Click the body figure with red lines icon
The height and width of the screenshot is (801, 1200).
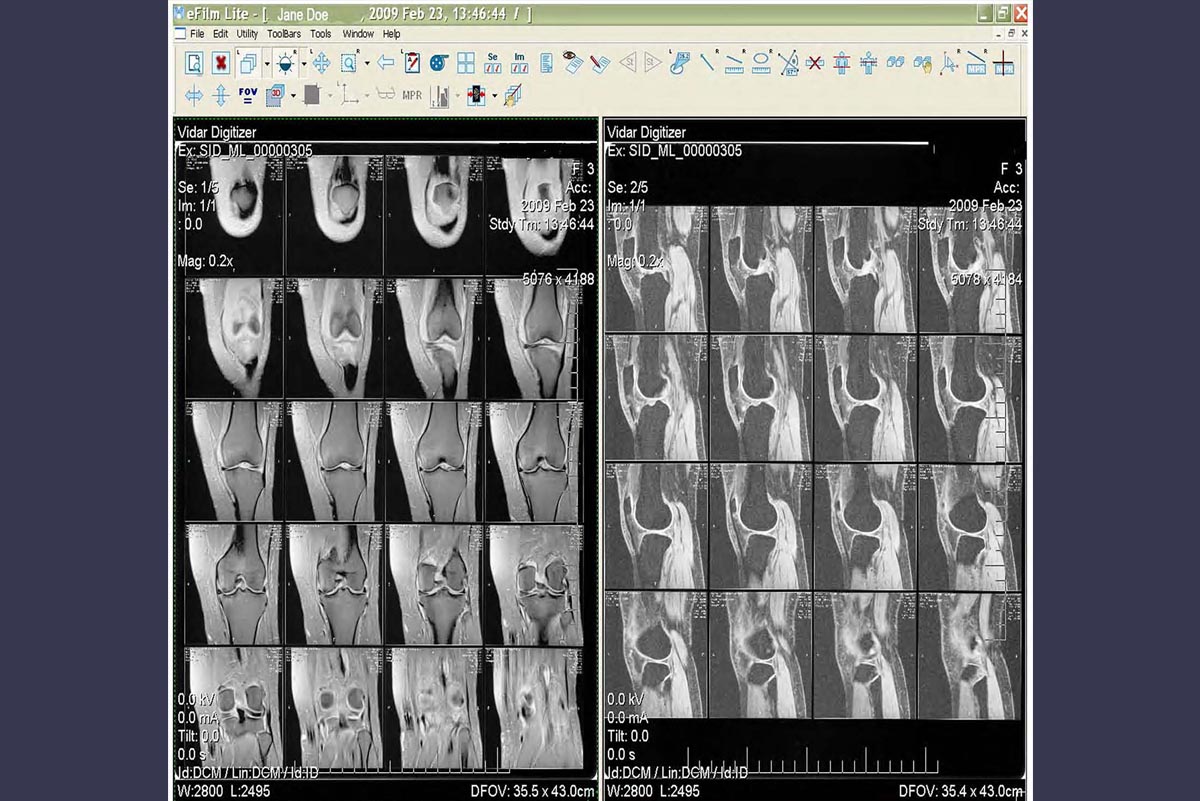pos(842,63)
